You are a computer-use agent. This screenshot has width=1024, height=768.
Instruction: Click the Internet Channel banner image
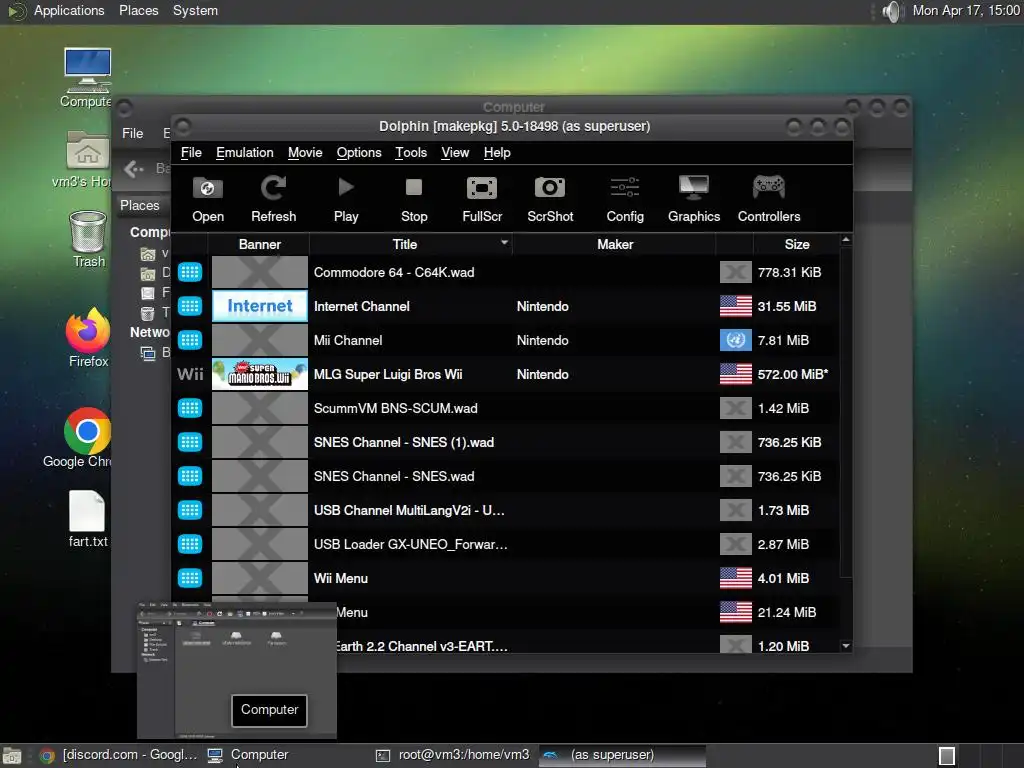point(259,306)
